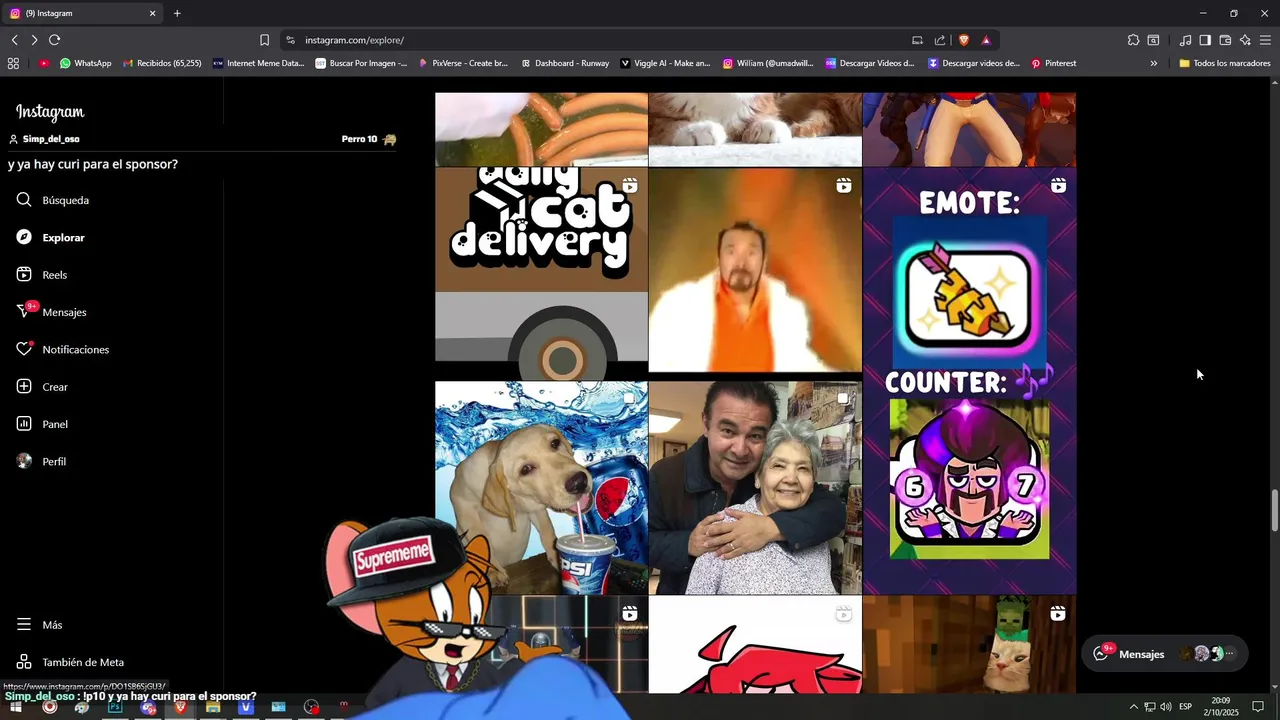This screenshot has height=720, width=1280.
Task: Open Buscar Por Imagen bookmark
Action: (x=361, y=63)
